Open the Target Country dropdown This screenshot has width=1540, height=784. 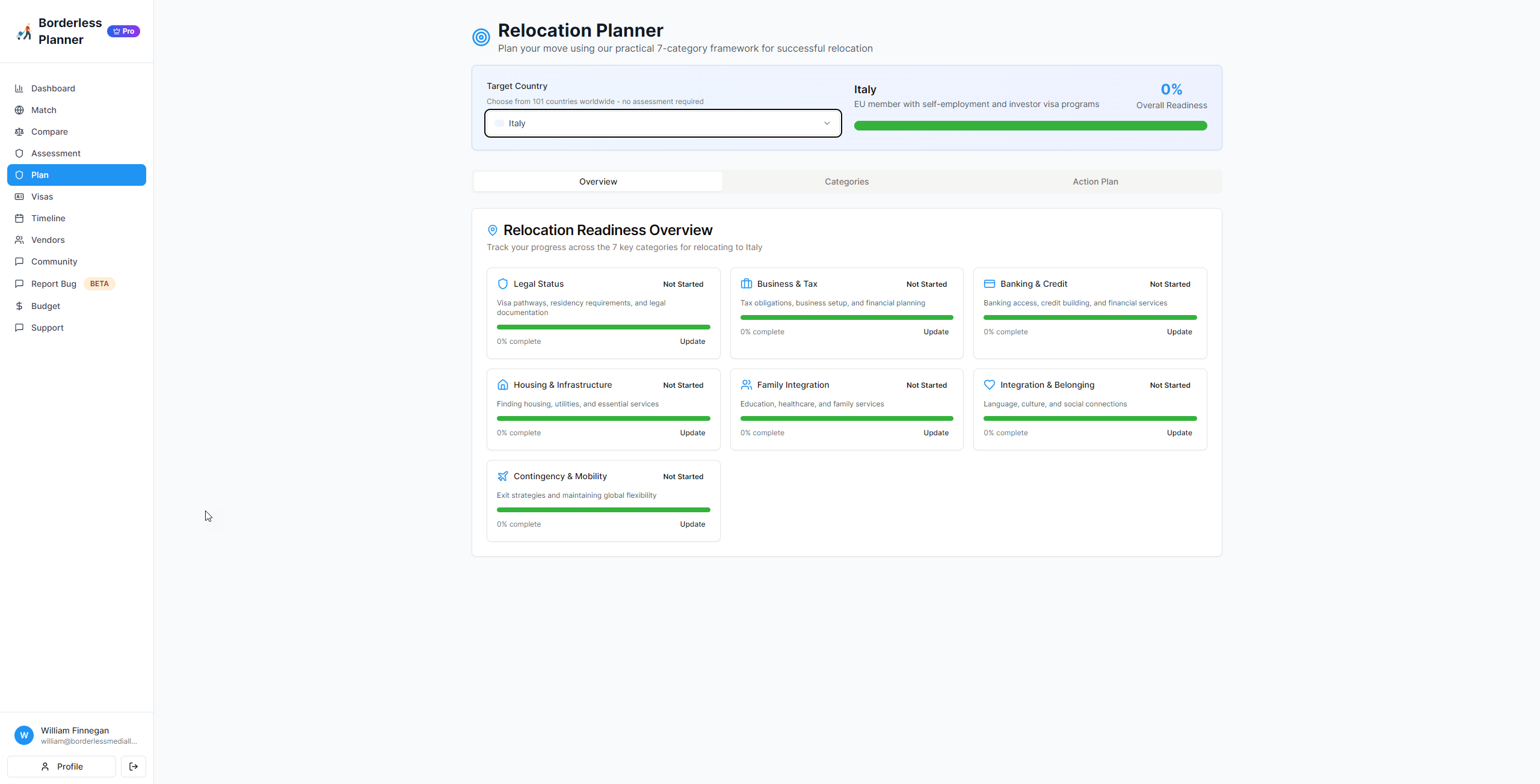[x=662, y=123]
